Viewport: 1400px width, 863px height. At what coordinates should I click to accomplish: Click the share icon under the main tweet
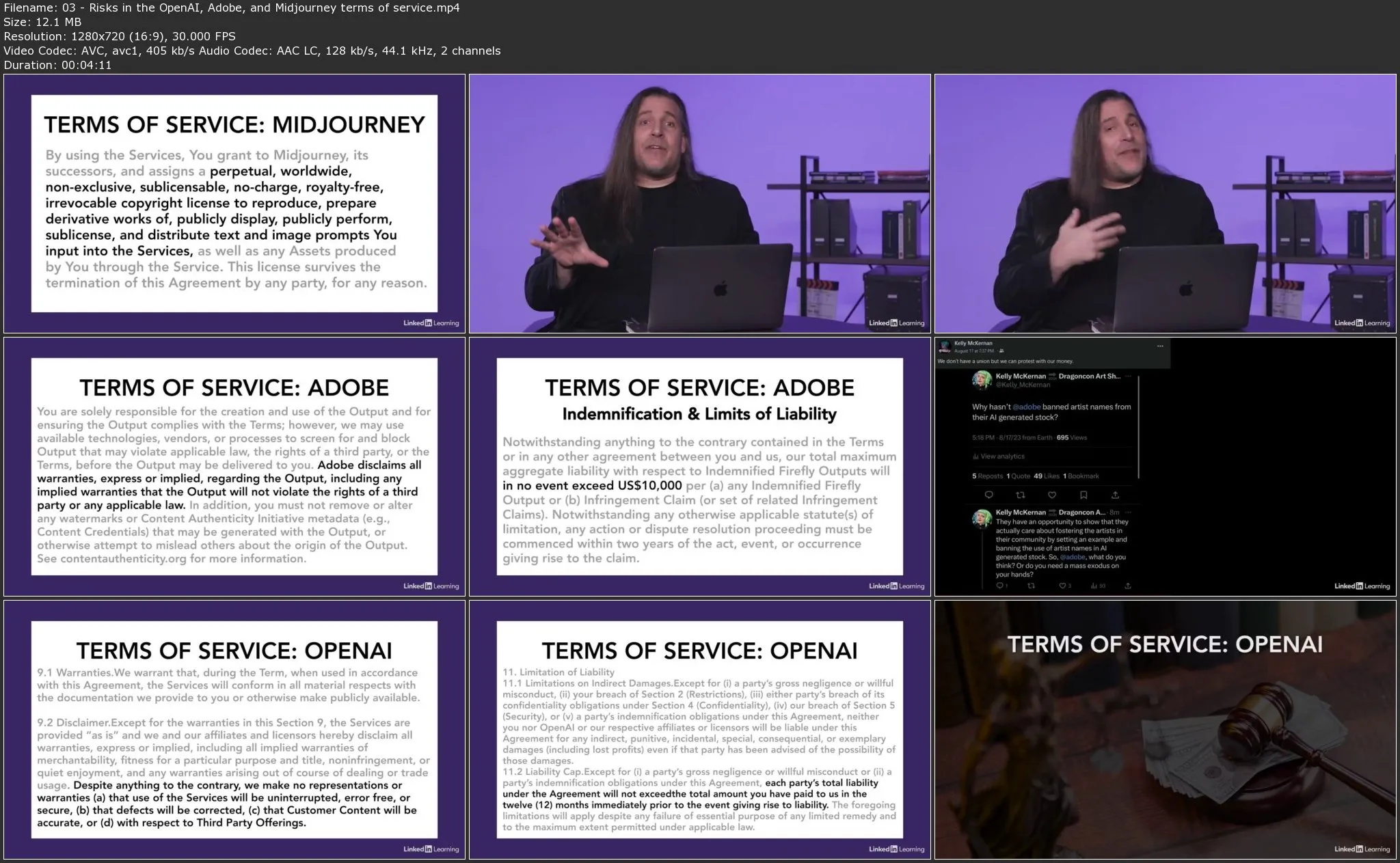point(1115,495)
